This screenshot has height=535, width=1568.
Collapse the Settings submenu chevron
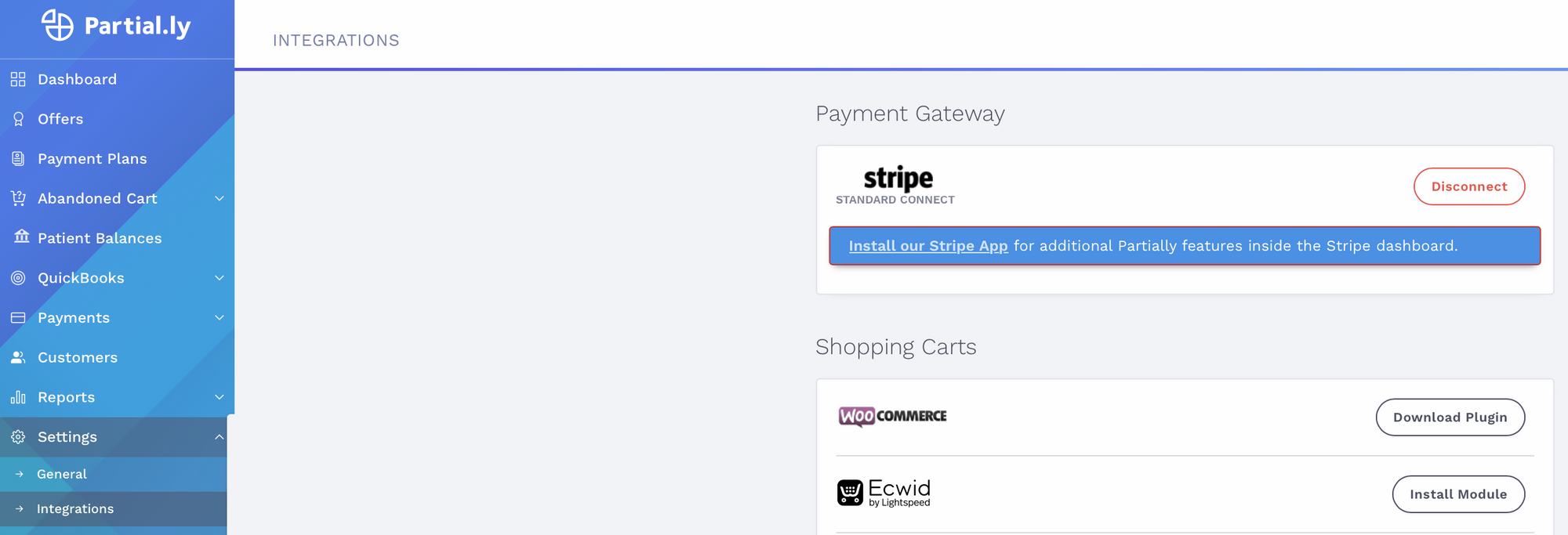point(220,436)
